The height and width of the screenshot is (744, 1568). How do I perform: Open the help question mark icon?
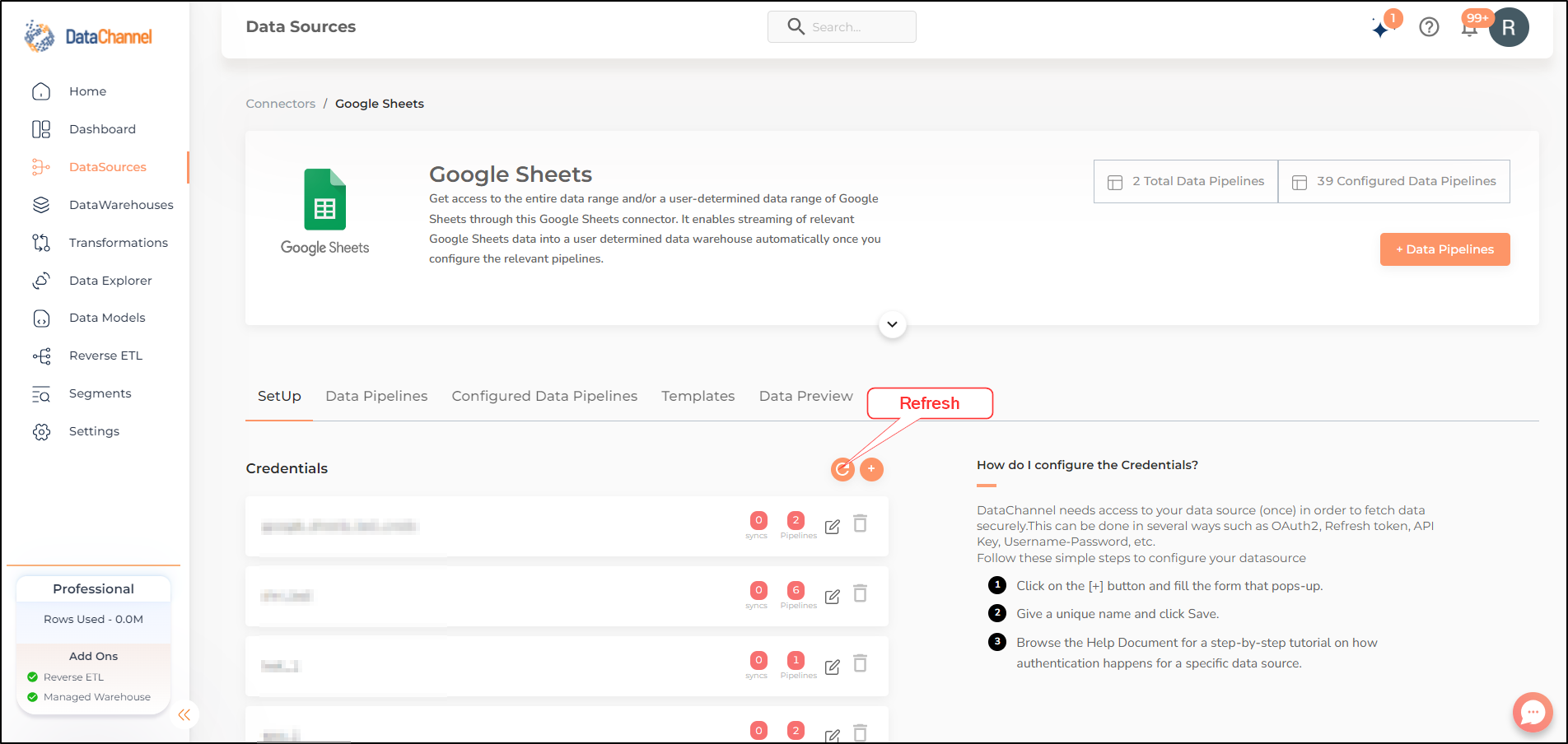click(1429, 27)
